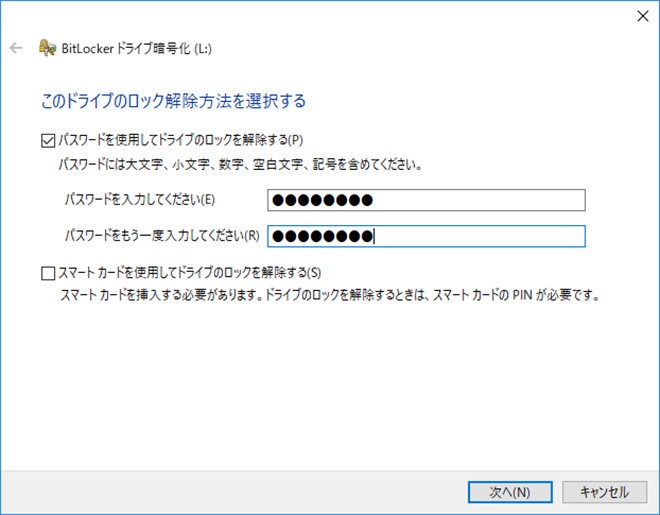Close the BitLocker dialog with X
The width and height of the screenshot is (660, 515).
click(x=640, y=15)
